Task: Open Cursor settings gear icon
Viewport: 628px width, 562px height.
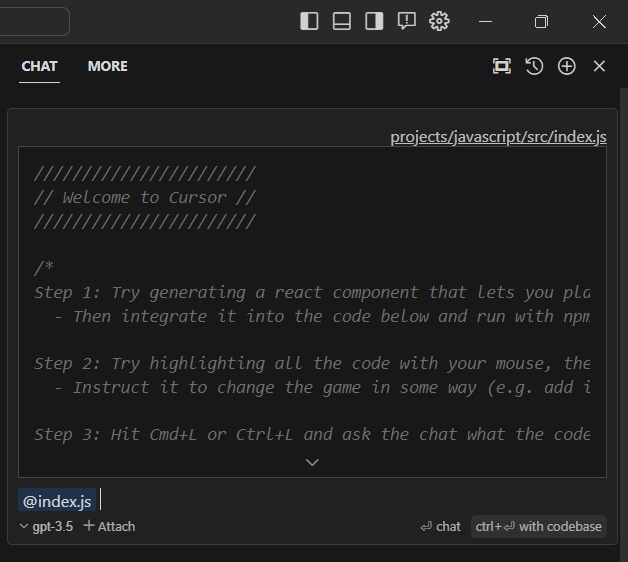Action: (x=439, y=21)
